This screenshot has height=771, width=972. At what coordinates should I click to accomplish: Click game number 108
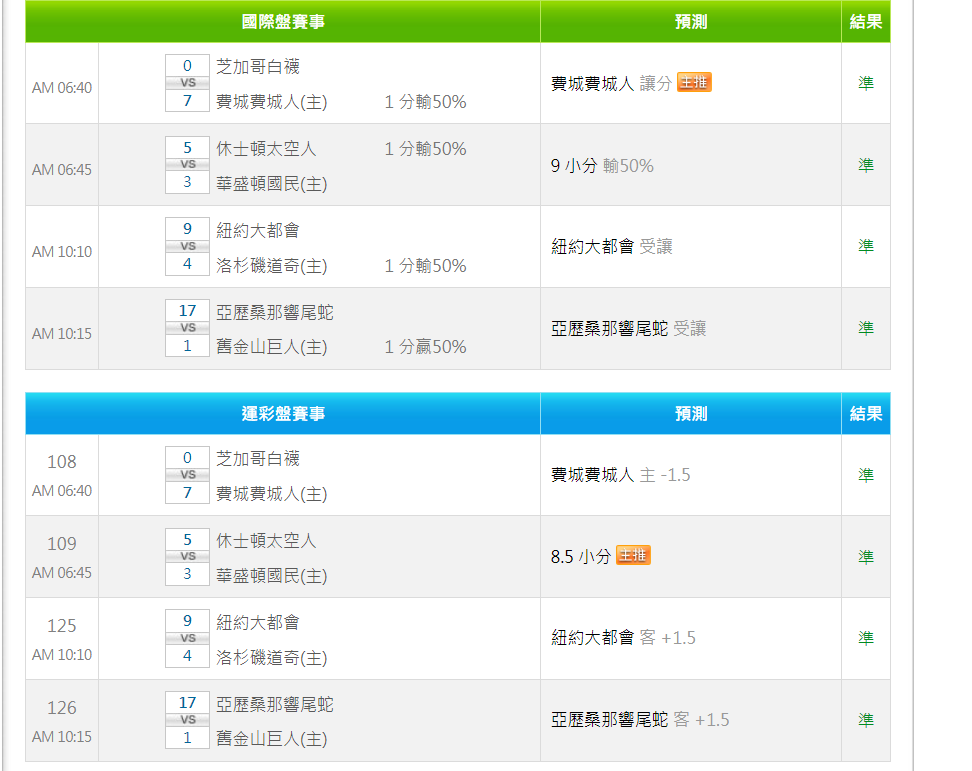coord(62,462)
